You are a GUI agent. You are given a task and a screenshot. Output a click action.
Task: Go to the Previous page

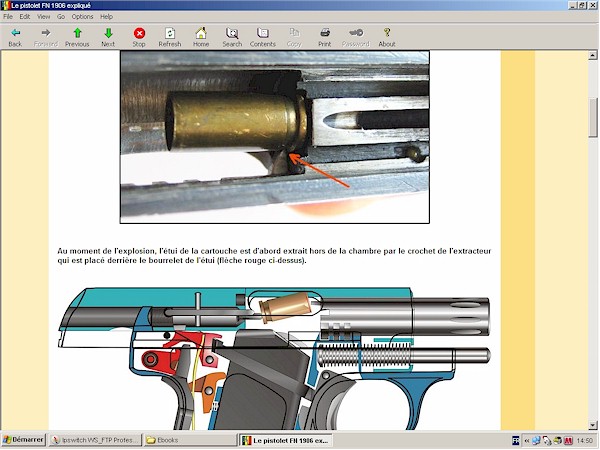[77, 38]
